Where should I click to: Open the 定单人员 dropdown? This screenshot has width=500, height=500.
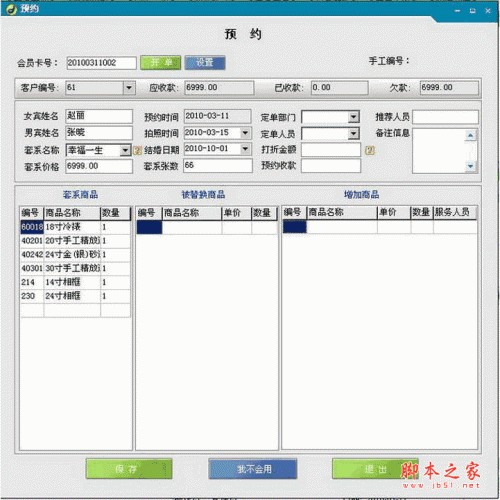coord(353,134)
